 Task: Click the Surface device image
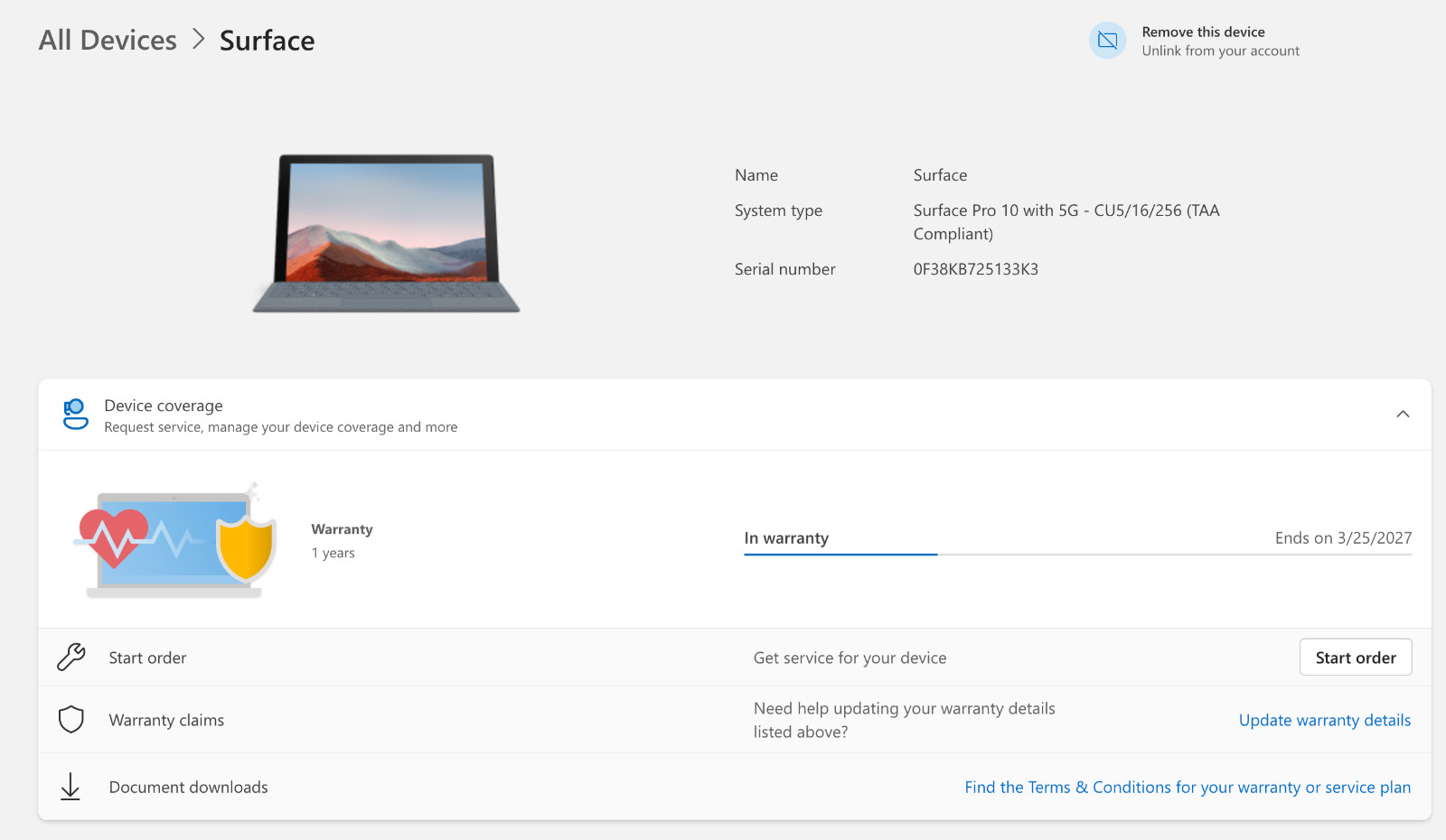[386, 233]
